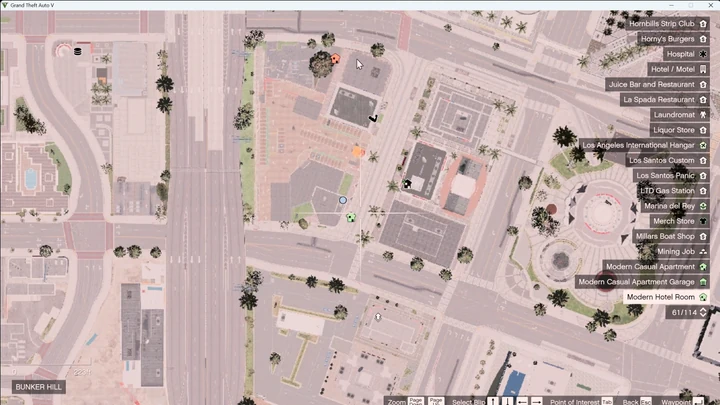This screenshot has height=405, width=720.
Task: Click the Laundromat icon in the legend
Action: pos(703,115)
